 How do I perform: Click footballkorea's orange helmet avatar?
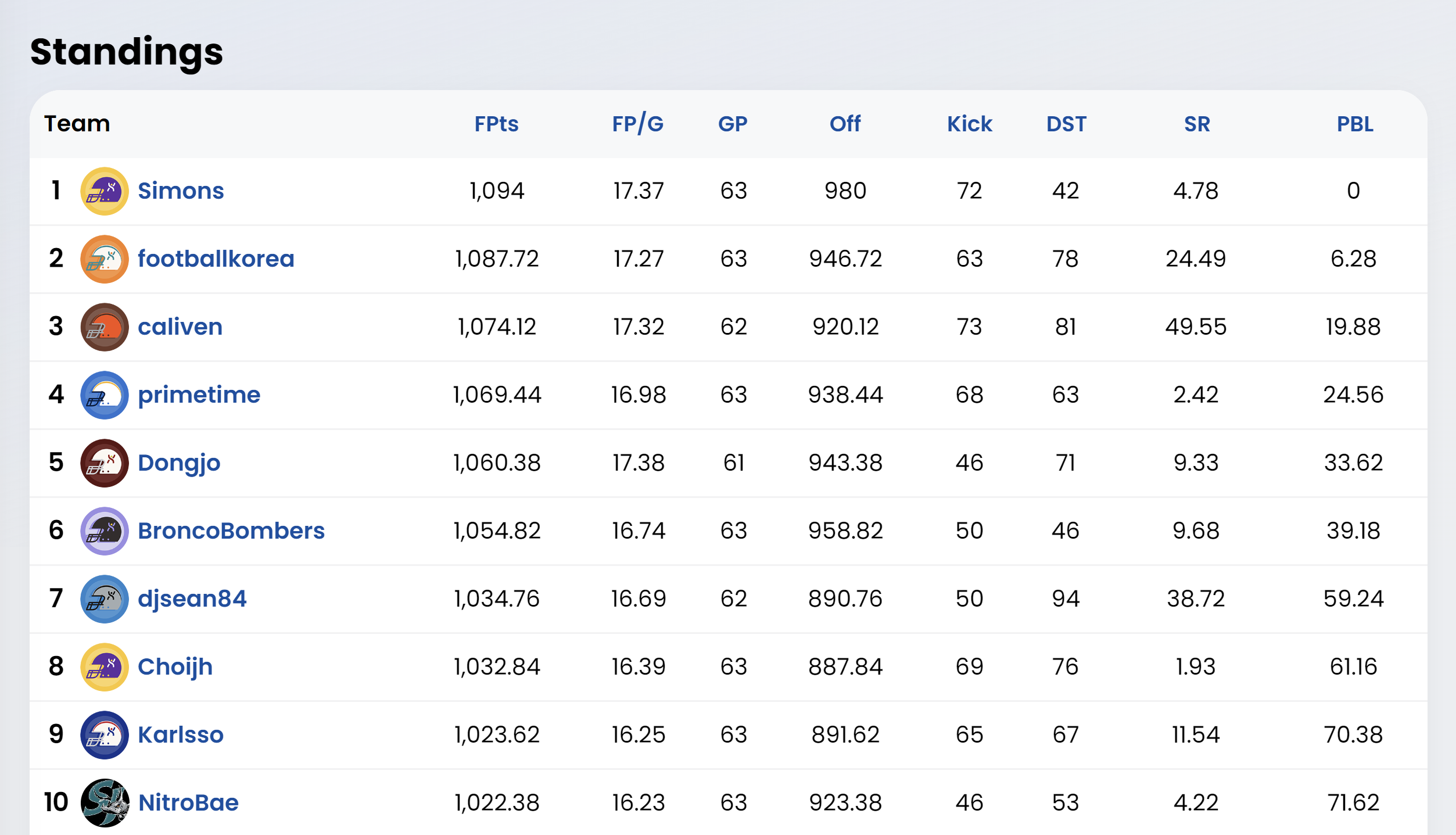pyautogui.click(x=105, y=259)
